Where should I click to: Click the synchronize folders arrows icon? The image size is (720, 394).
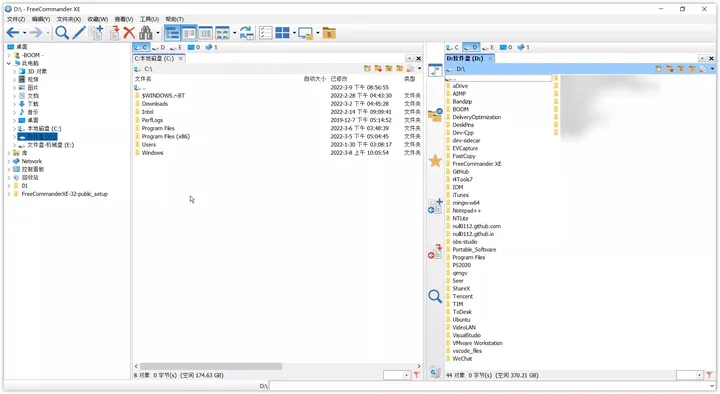(247, 33)
